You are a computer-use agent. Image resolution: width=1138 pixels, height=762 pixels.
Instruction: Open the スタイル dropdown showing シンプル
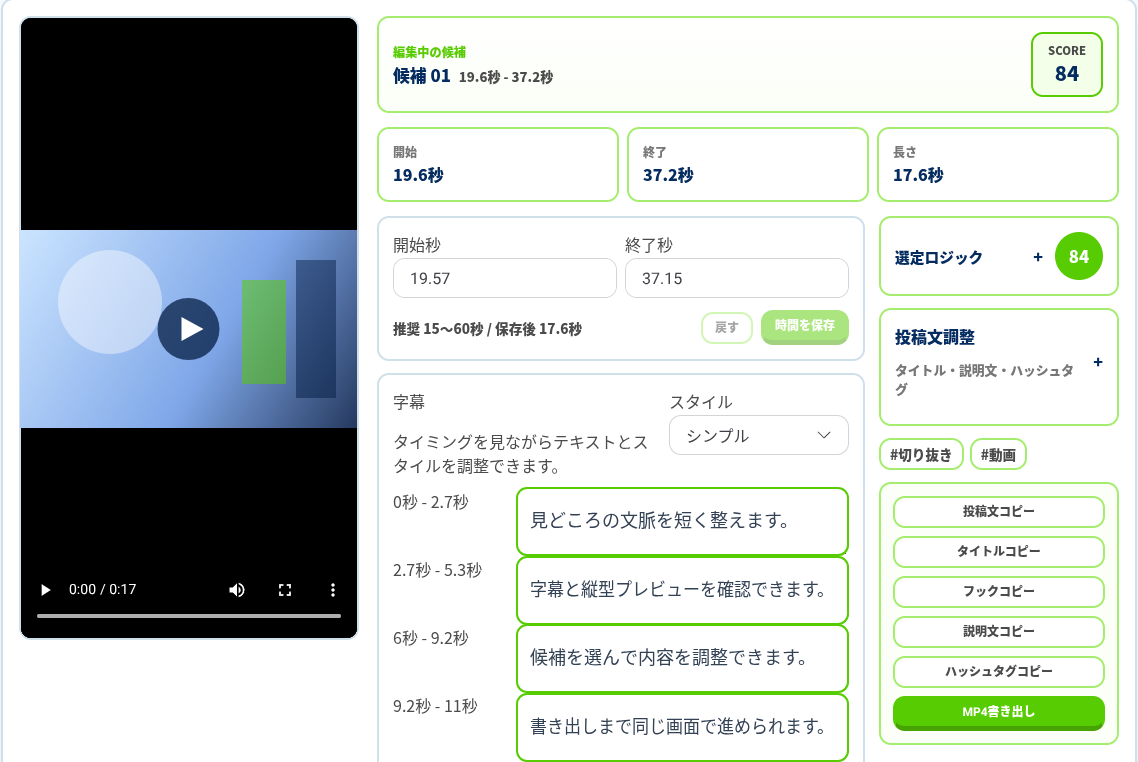pyautogui.click(x=758, y=435)
